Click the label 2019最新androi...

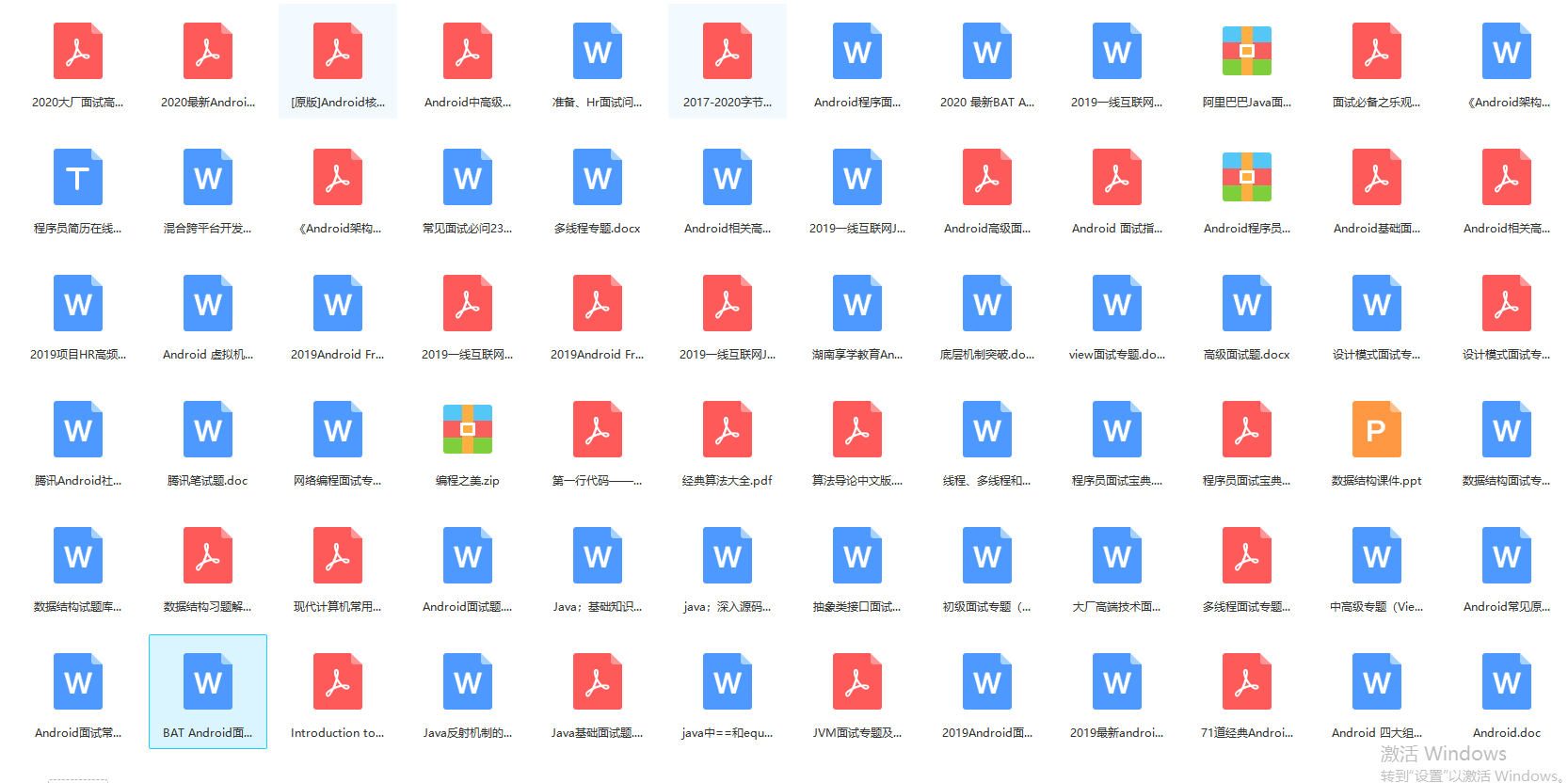coord(1117,733)
